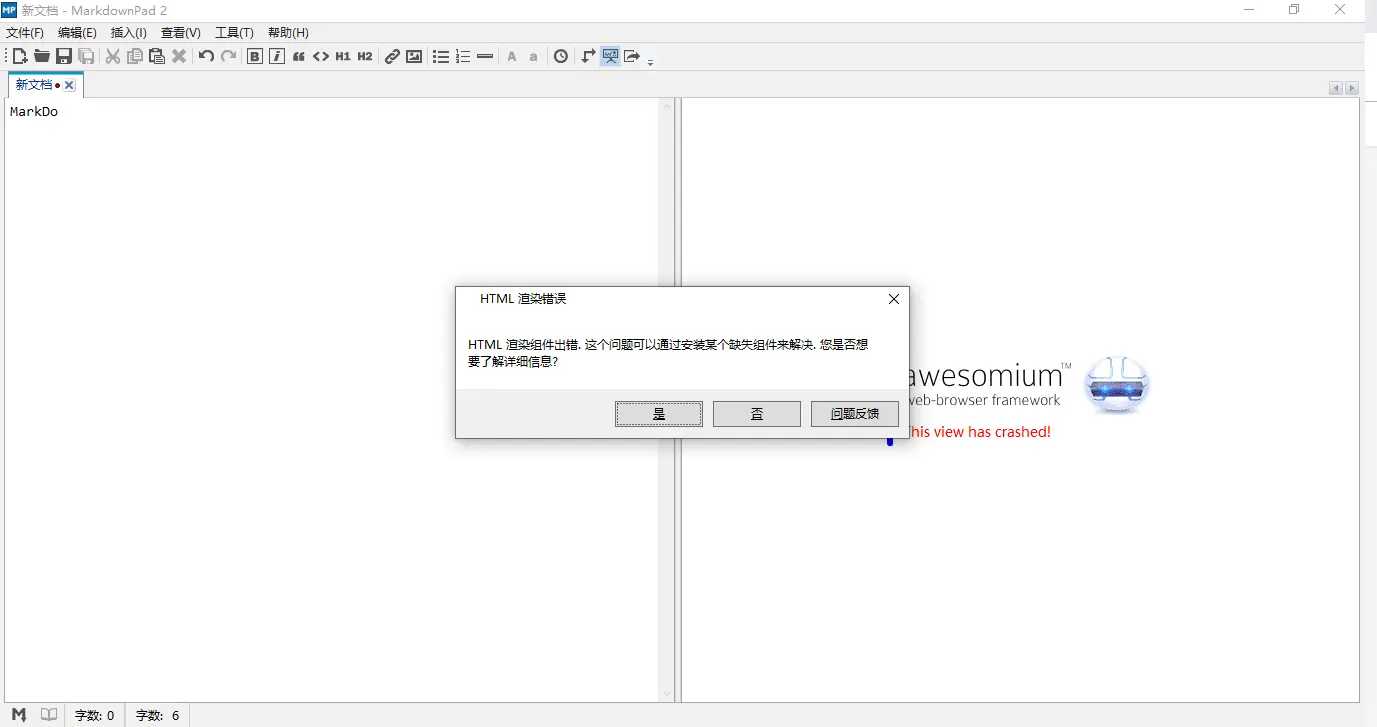The height and width of the screenshot is (727, 1377).
Task: Close the 新文档 tab with its X
Action: pos(69,86)
